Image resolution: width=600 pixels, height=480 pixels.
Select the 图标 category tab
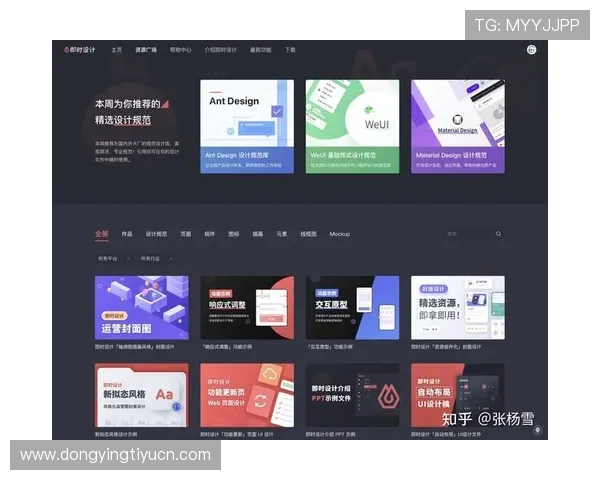click(x=234, y=234)
